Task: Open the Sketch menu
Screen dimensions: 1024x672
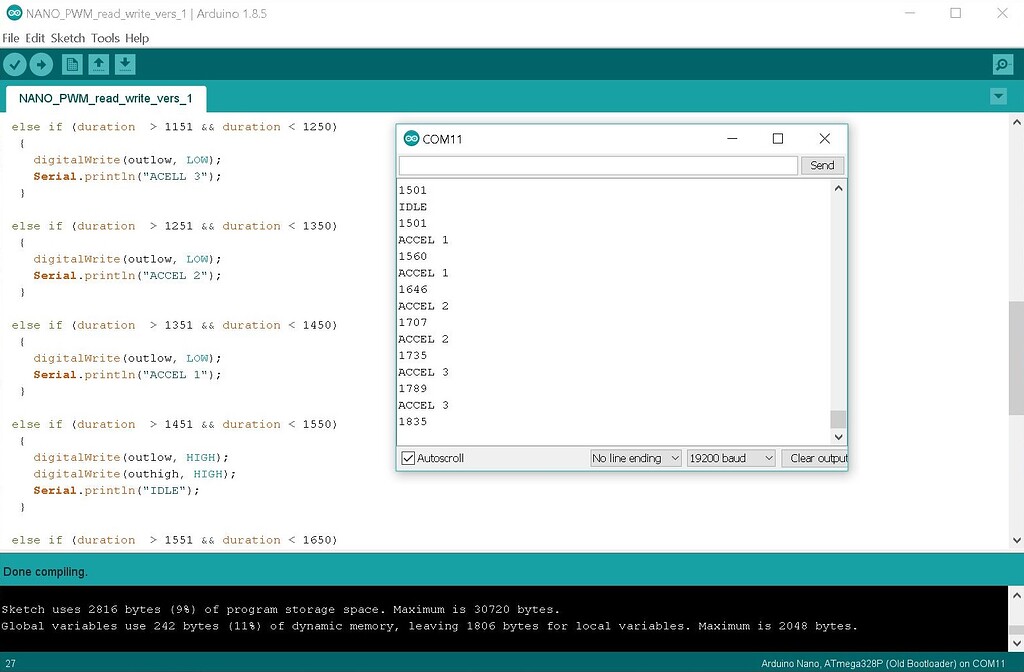Action: tap(67, 37)
